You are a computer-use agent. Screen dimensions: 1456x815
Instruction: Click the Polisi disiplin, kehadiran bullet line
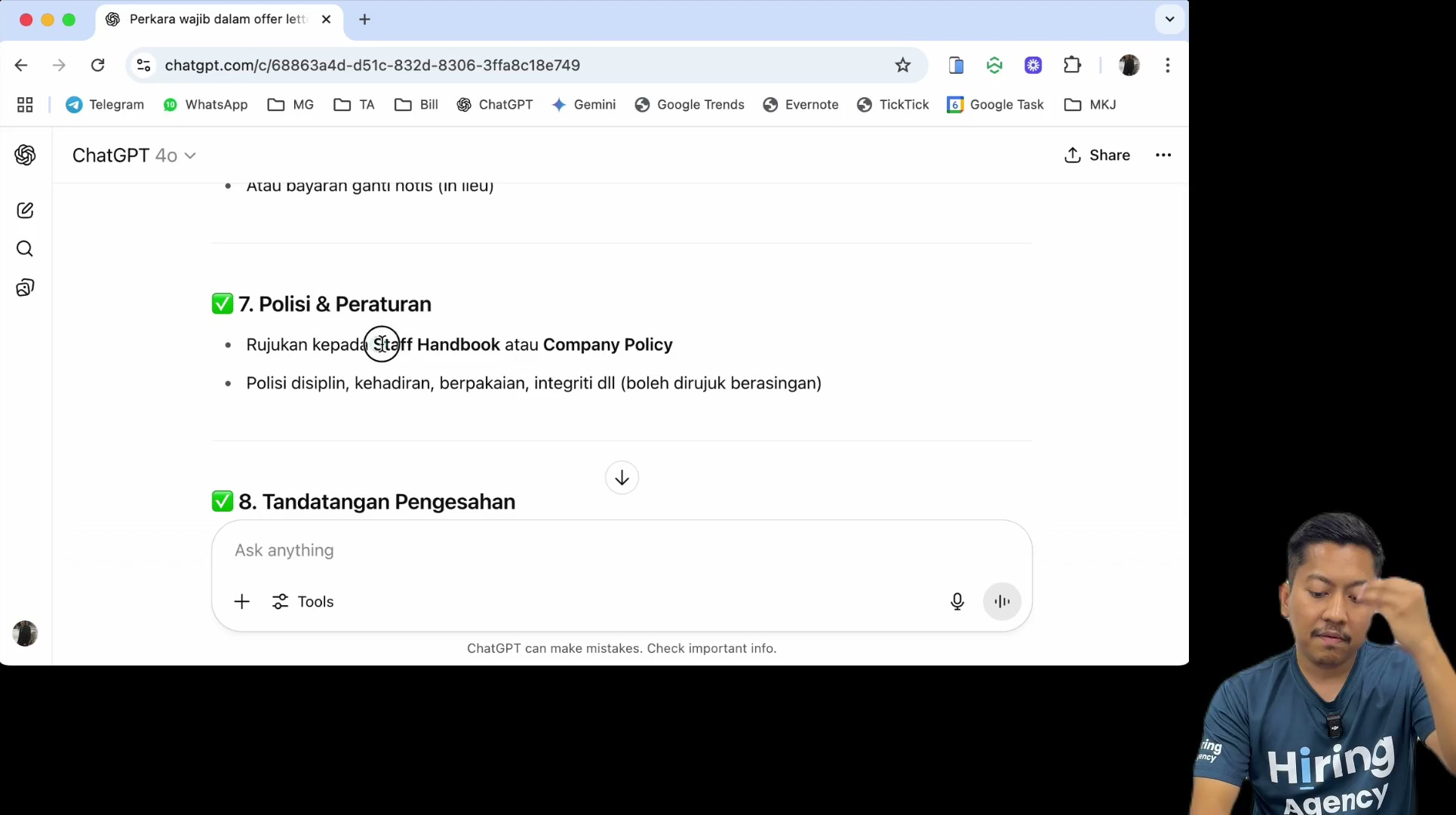point(533,383)
